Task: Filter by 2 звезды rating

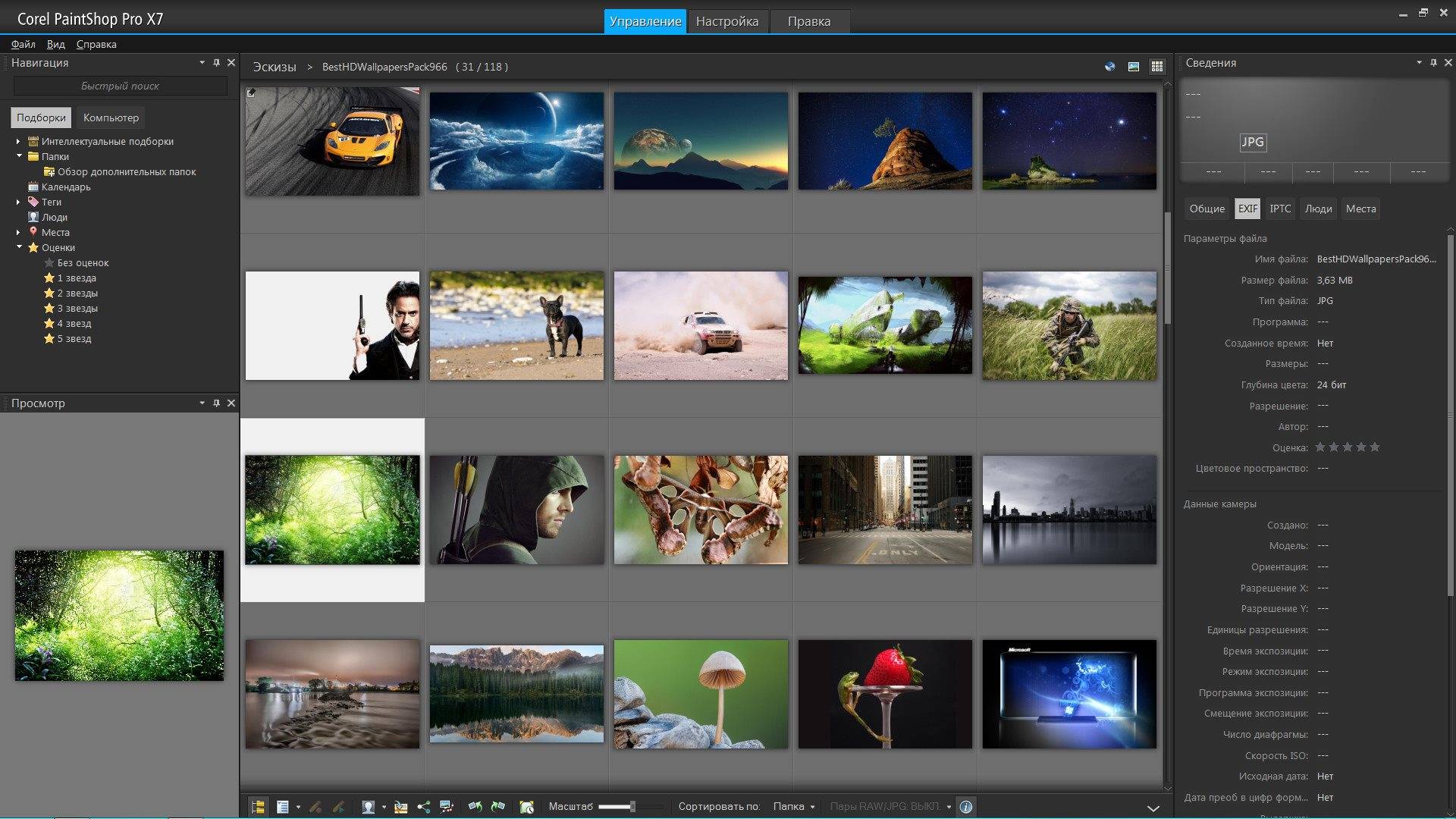Action: [71, 293]
